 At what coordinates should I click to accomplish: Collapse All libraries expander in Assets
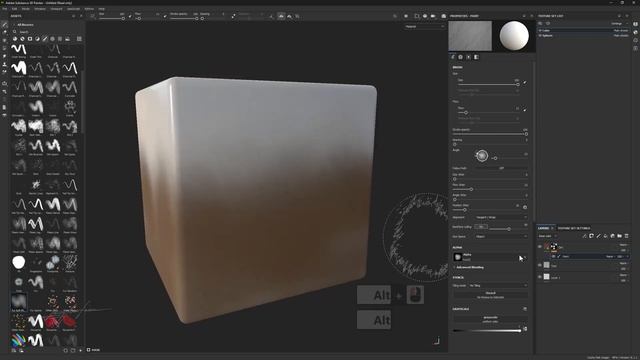(x=14, y=25)
